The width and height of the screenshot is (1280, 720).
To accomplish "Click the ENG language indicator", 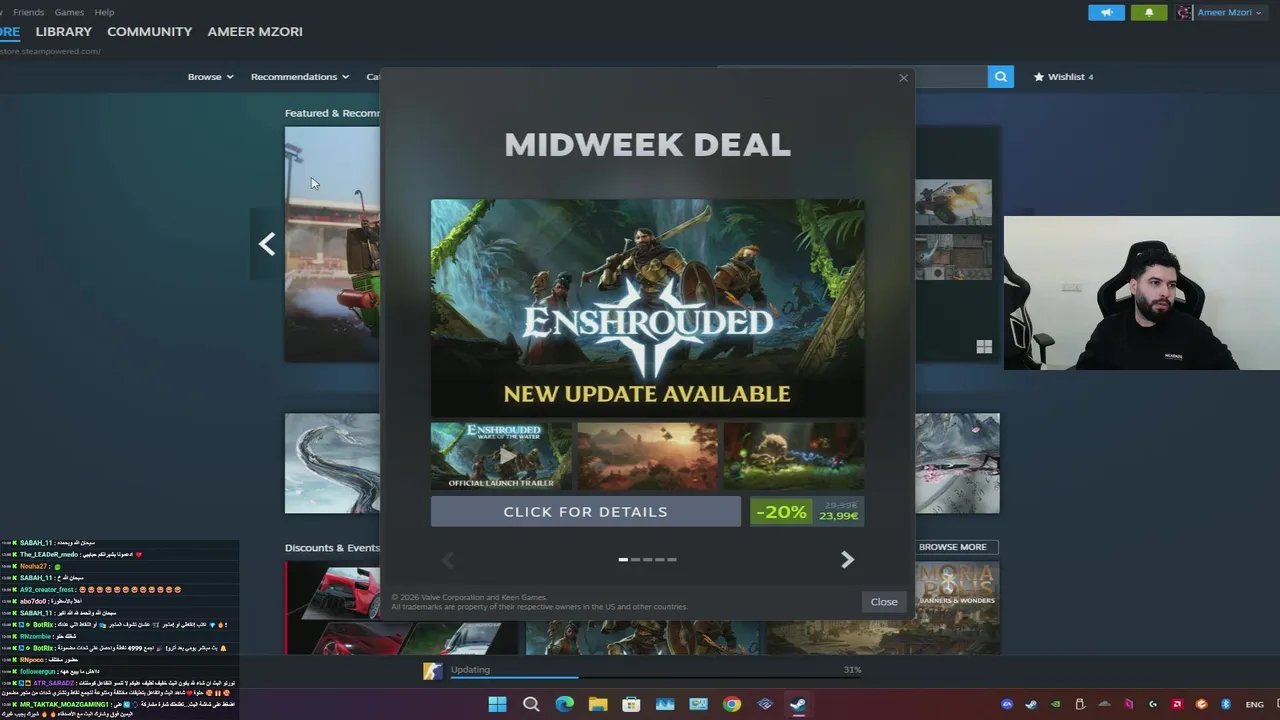I will coord(1254,704).
